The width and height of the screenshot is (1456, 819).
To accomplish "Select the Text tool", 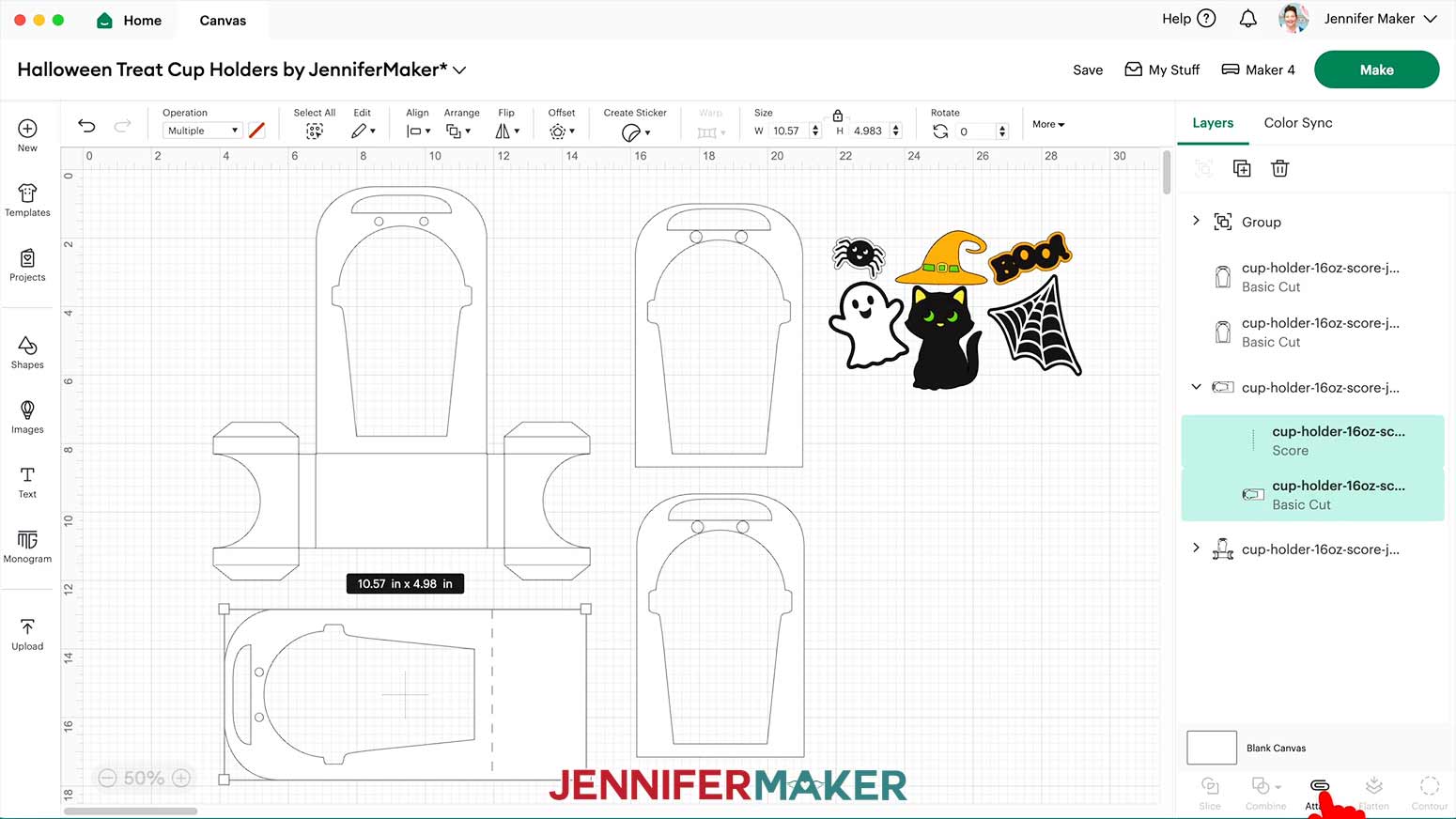I will point(27,482).
